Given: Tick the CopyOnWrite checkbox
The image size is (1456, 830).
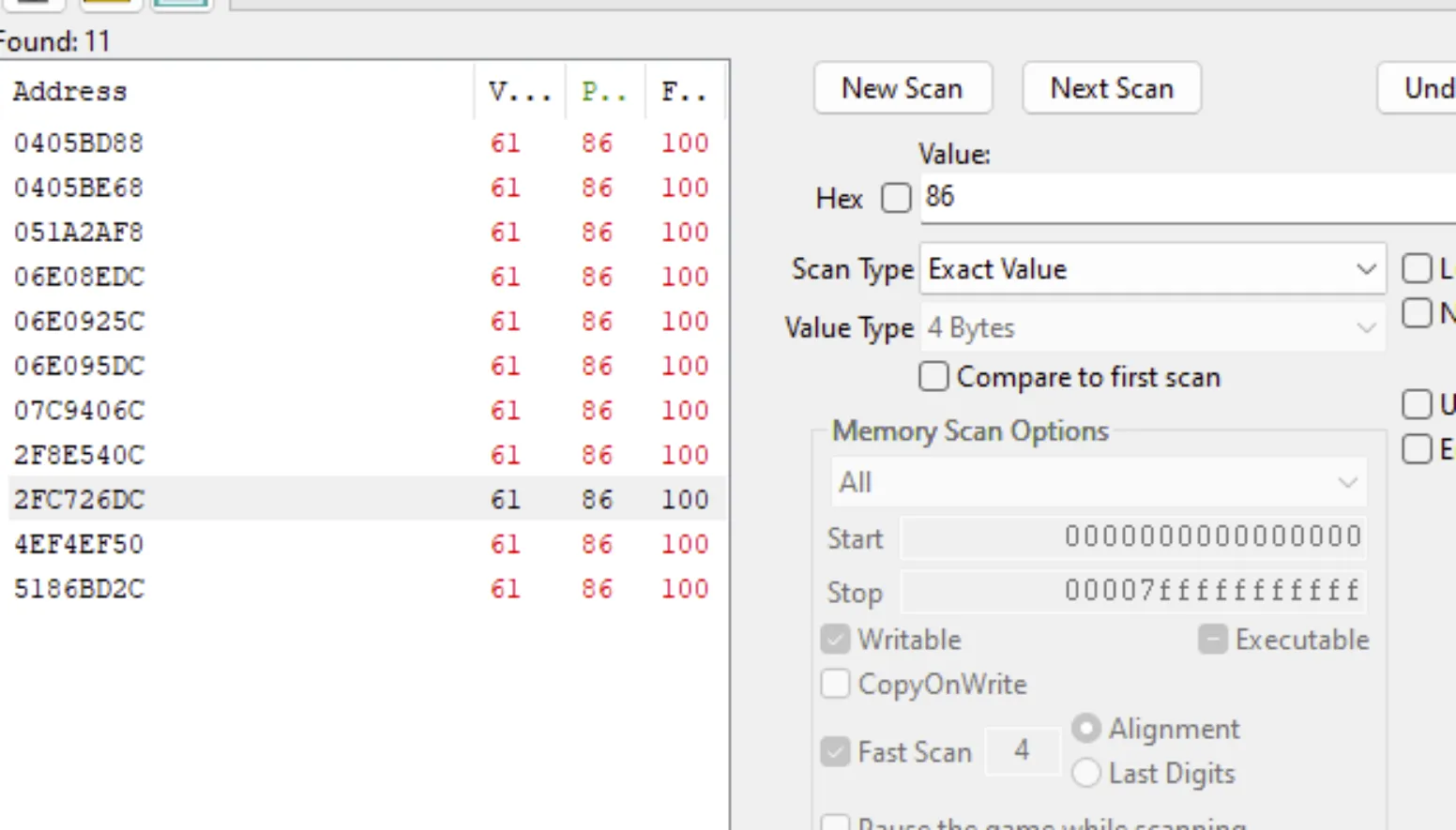Looking at the screenshot, I should tap(835, 684).
